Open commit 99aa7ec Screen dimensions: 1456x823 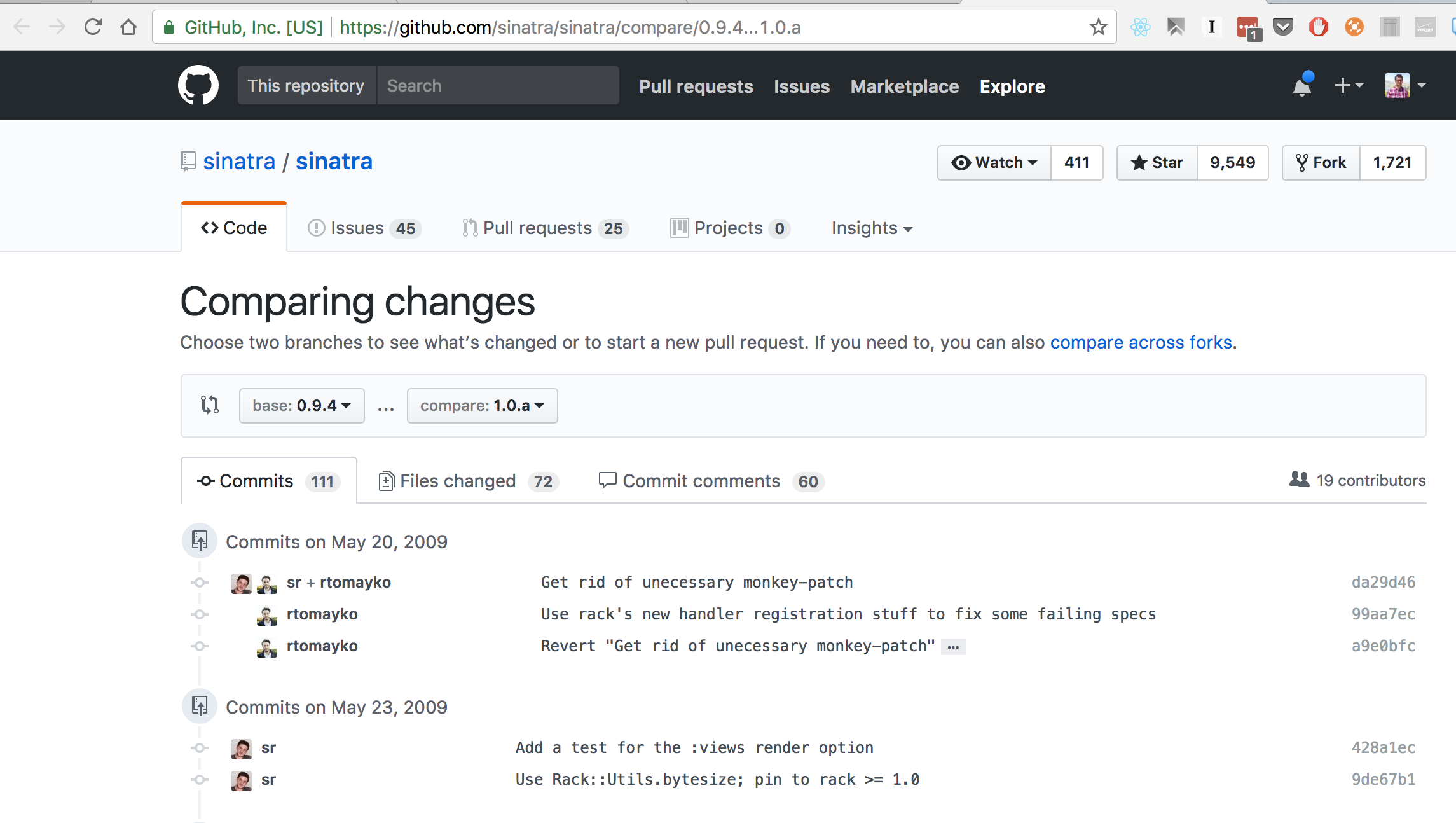1384,614
